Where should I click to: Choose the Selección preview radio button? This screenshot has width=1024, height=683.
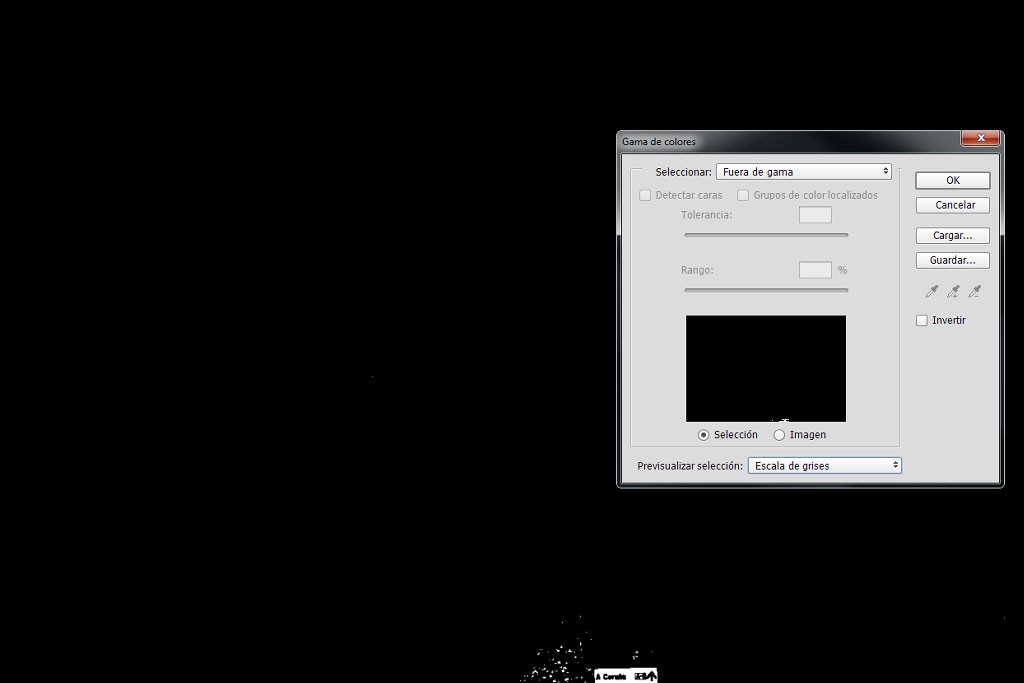[703, 435]
